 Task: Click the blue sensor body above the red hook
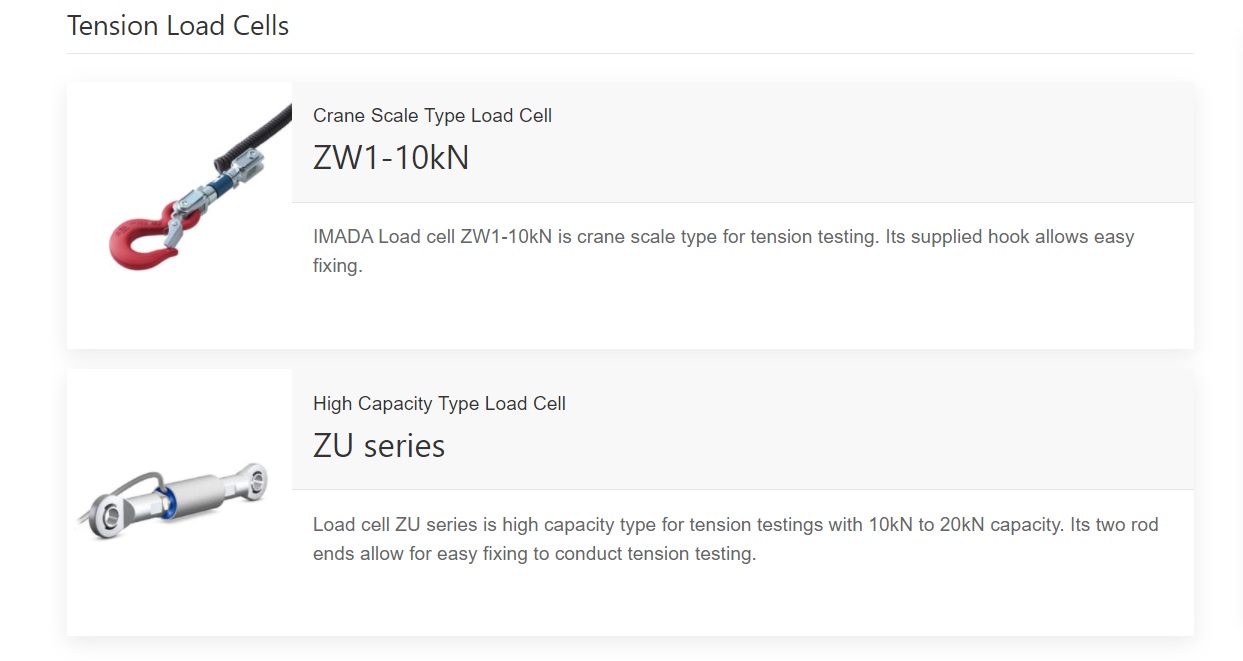point(213,188)
